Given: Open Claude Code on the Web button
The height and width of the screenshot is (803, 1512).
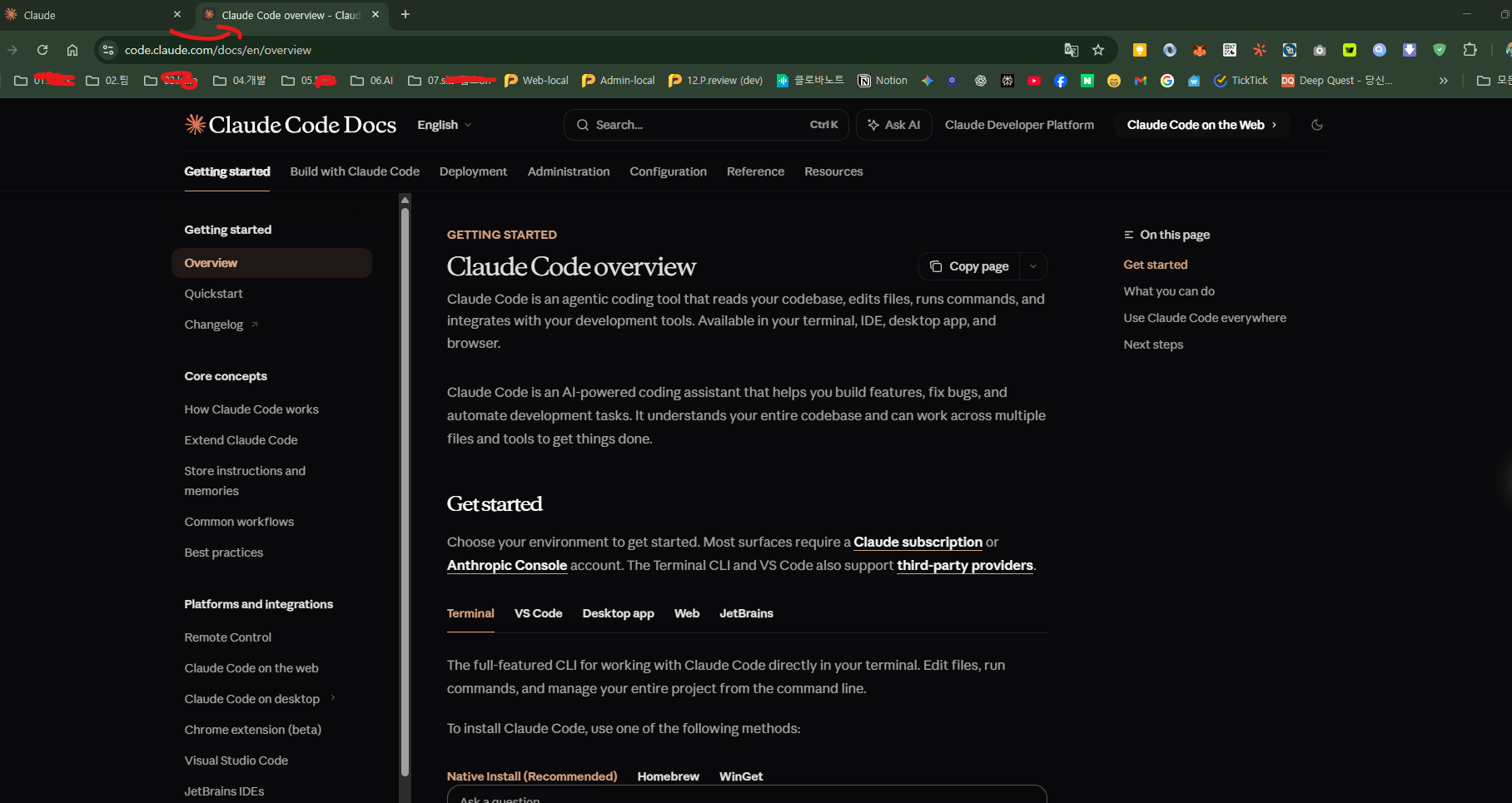Looking at the screenshot, I should pyautogui.click(x=1201, y=125).
